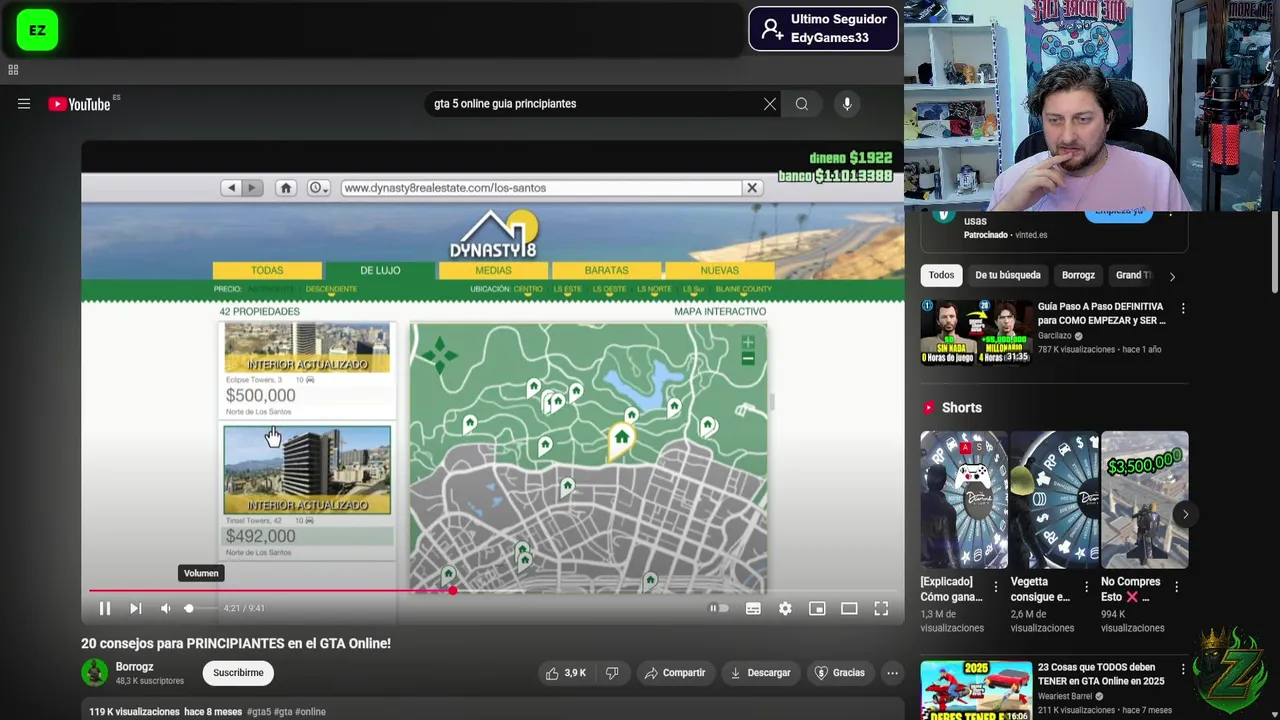Open the [Explicado] Cómo gana short
Viewport: 1280px width, 720px height.
[964, 500]
